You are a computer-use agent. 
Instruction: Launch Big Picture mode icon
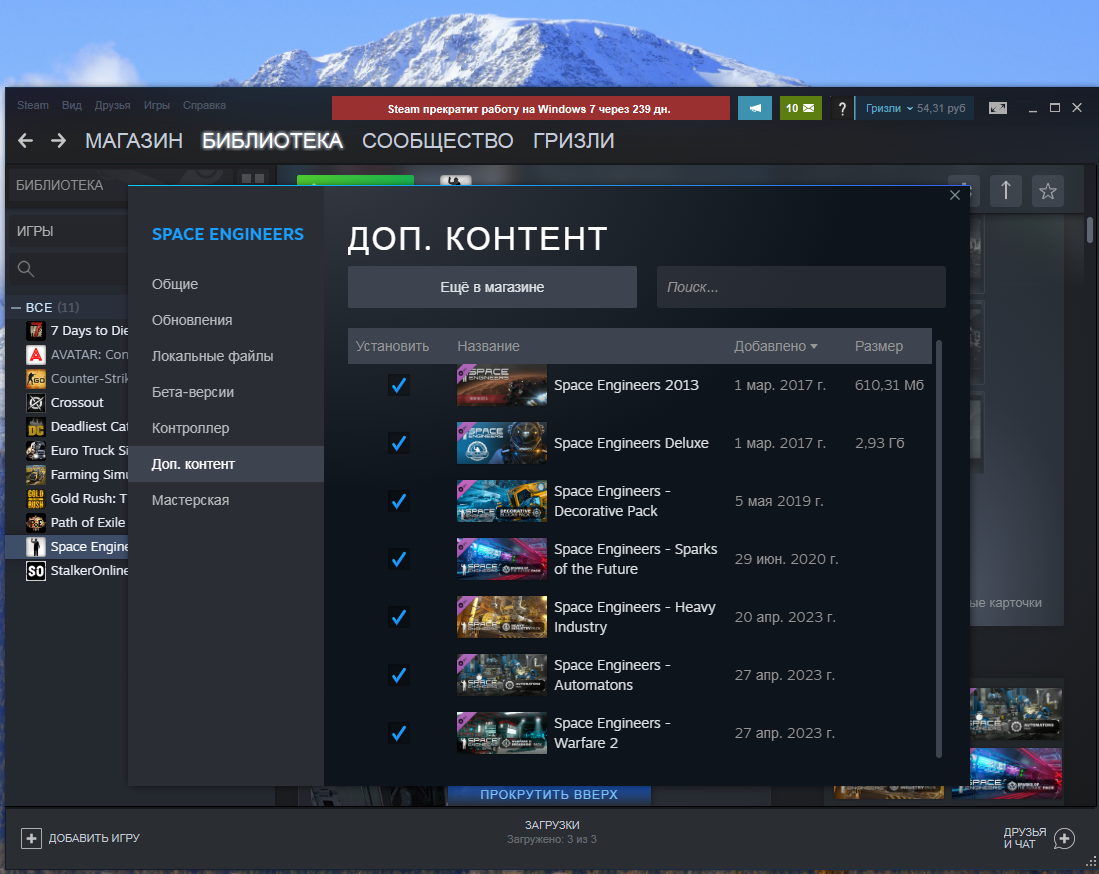pyautogui.click(x=997, y=108)
